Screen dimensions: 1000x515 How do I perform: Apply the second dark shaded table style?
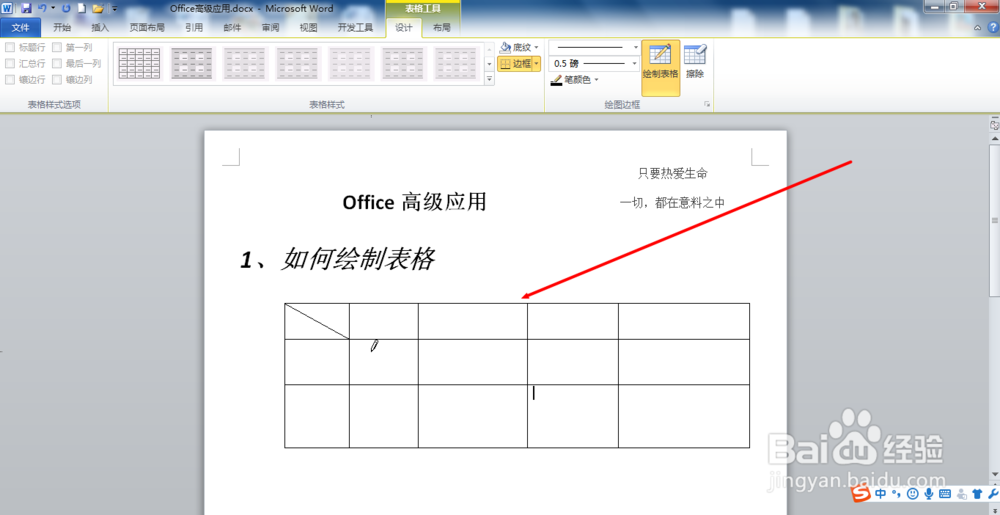pyautogui.click(x=192, y=63)
